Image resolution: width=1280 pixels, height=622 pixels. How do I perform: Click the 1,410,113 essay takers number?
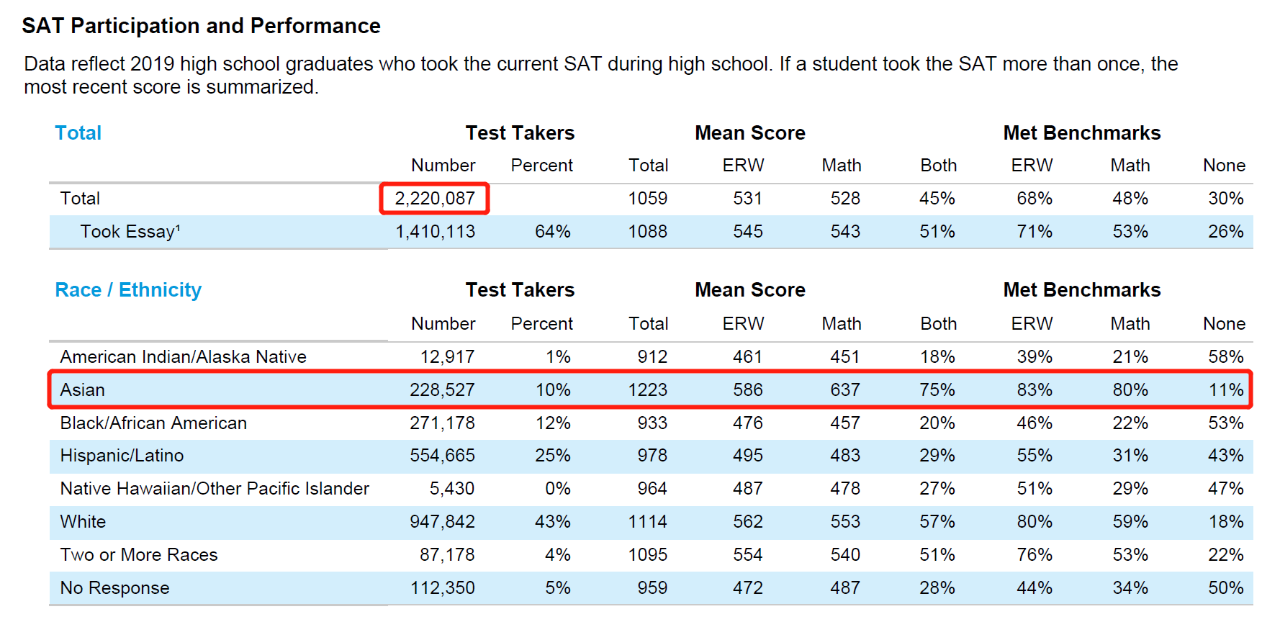(435, 232)
